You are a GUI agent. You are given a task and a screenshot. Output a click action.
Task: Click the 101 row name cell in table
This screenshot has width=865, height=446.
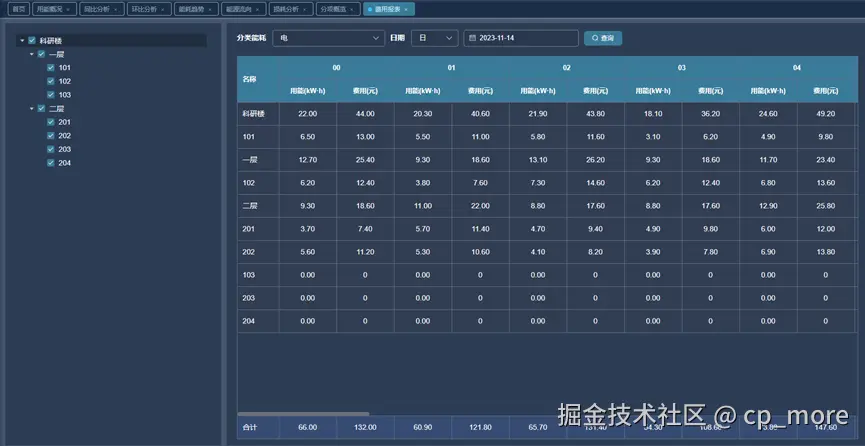(x=258, y=137)
